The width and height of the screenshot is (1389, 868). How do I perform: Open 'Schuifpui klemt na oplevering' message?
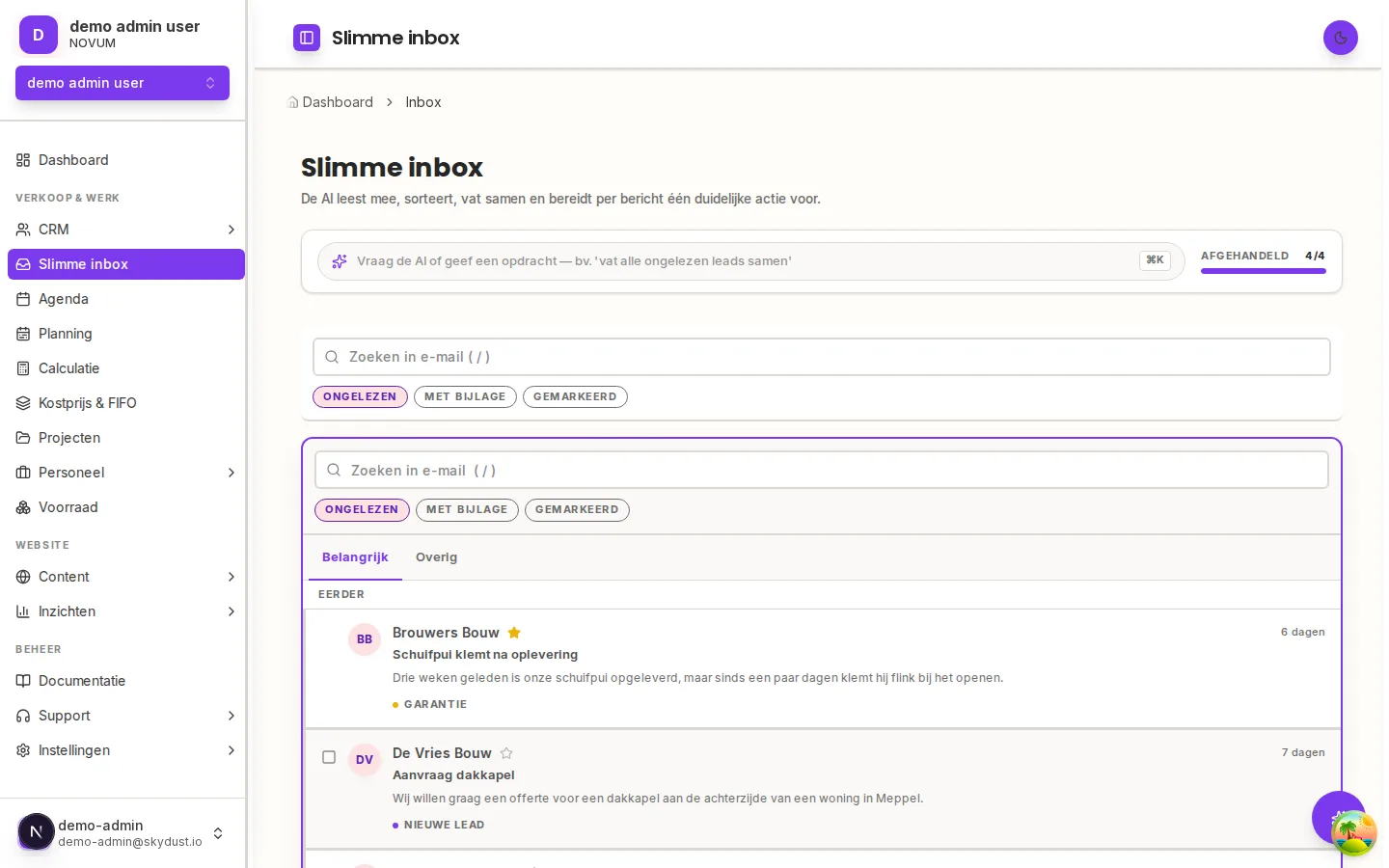[485, 655]
